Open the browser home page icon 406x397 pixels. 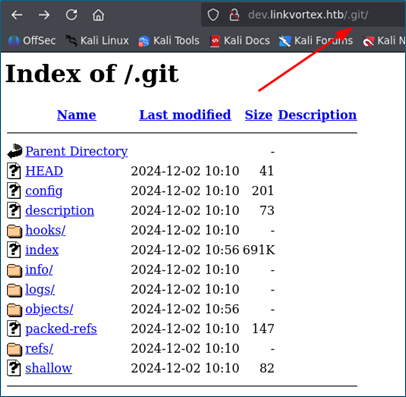[x=98, y=15]
